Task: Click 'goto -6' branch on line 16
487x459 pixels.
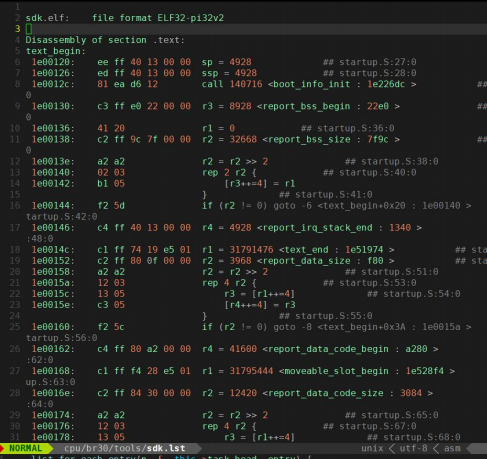Action: (x=292, y=205)
